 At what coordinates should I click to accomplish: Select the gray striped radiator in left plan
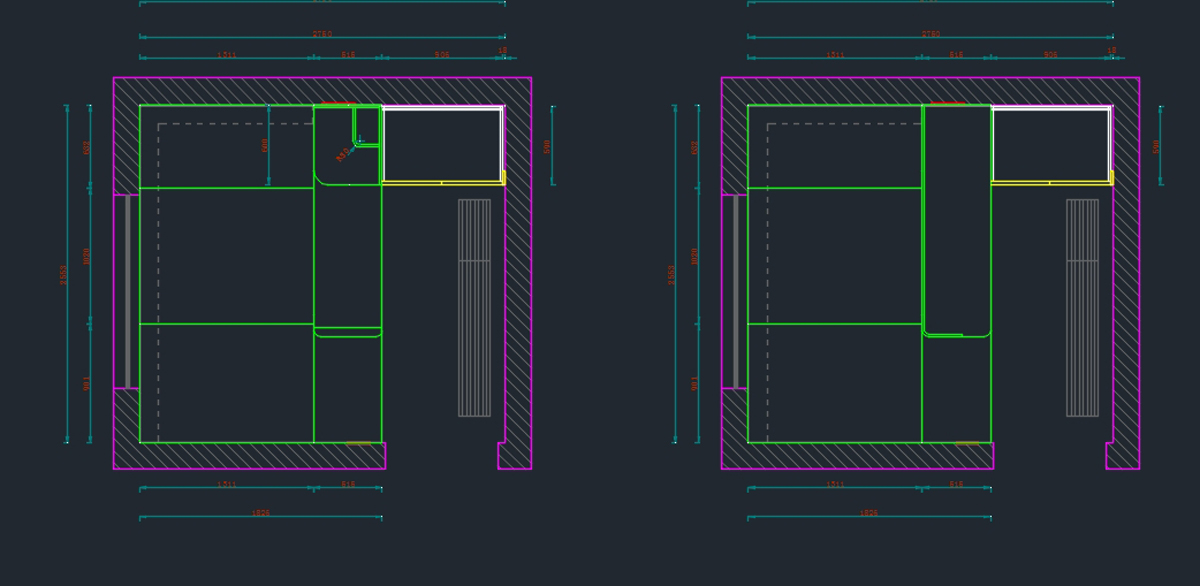[x=474, y=307]
